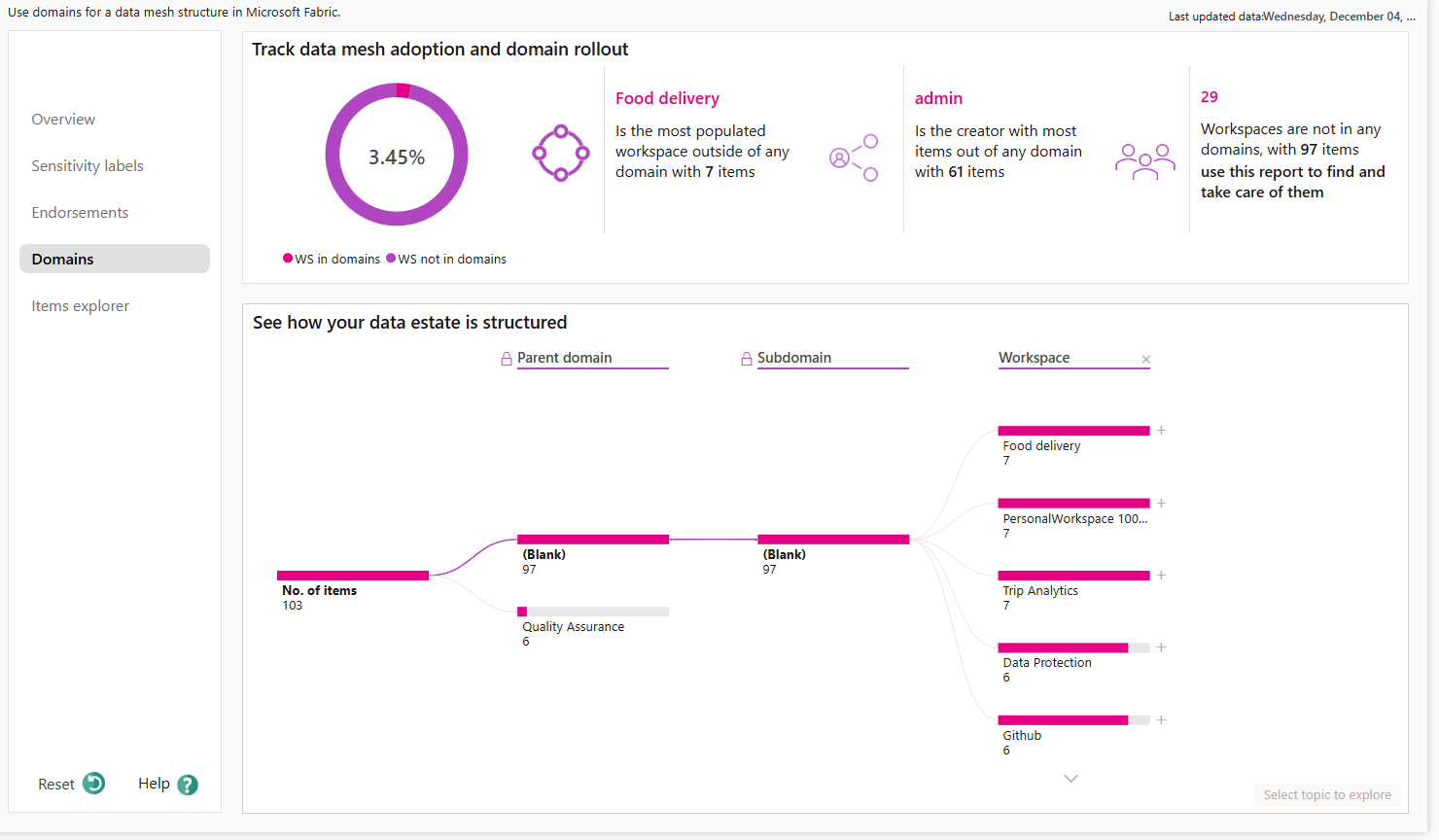Image resolution: width=1439 pixels, height=840 pixels.
Task: Click the Select topic to explore button
Action: tap(1326, 794)
